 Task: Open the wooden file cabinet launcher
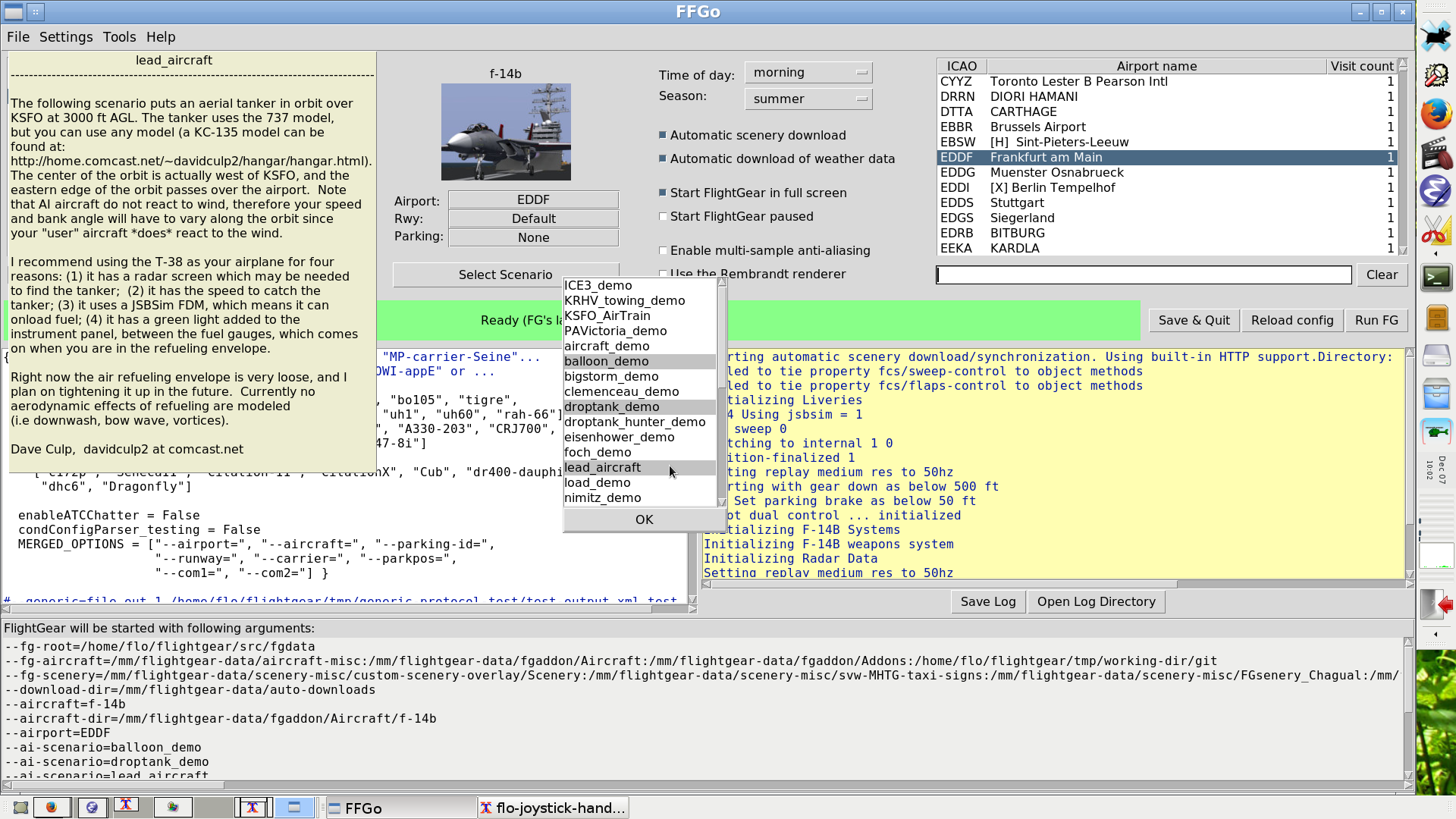click(1436, 318)
